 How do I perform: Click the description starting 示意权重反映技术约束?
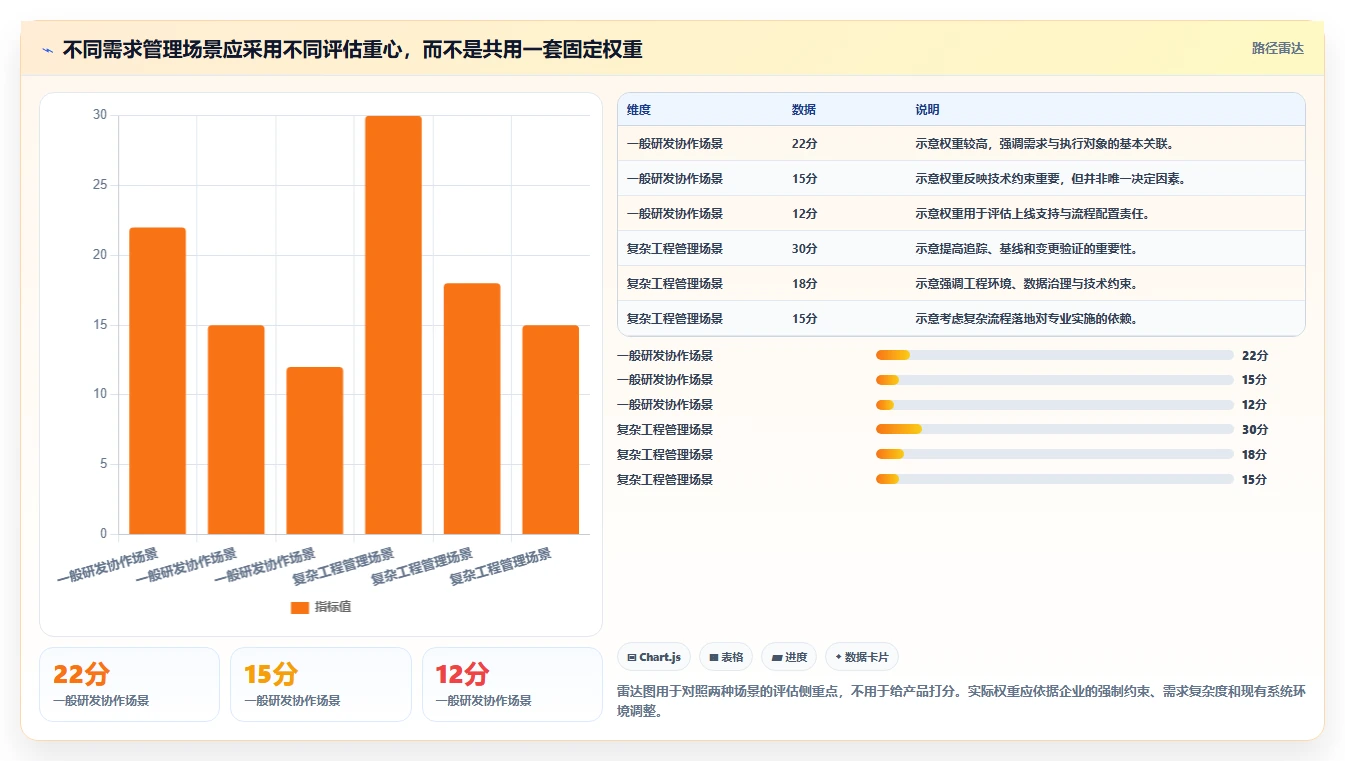(1051, 179)
